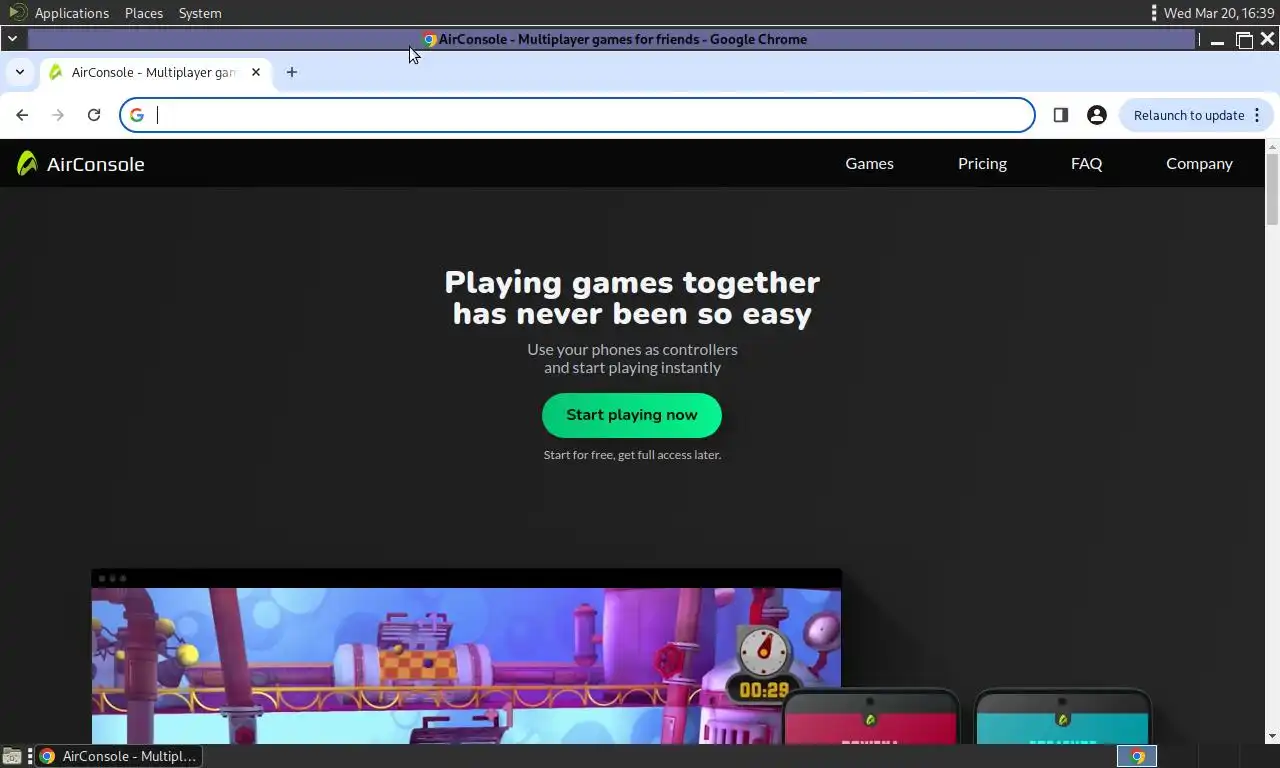Click the scrollbar down arrow
The image size is (1280, 768).
1272,736
